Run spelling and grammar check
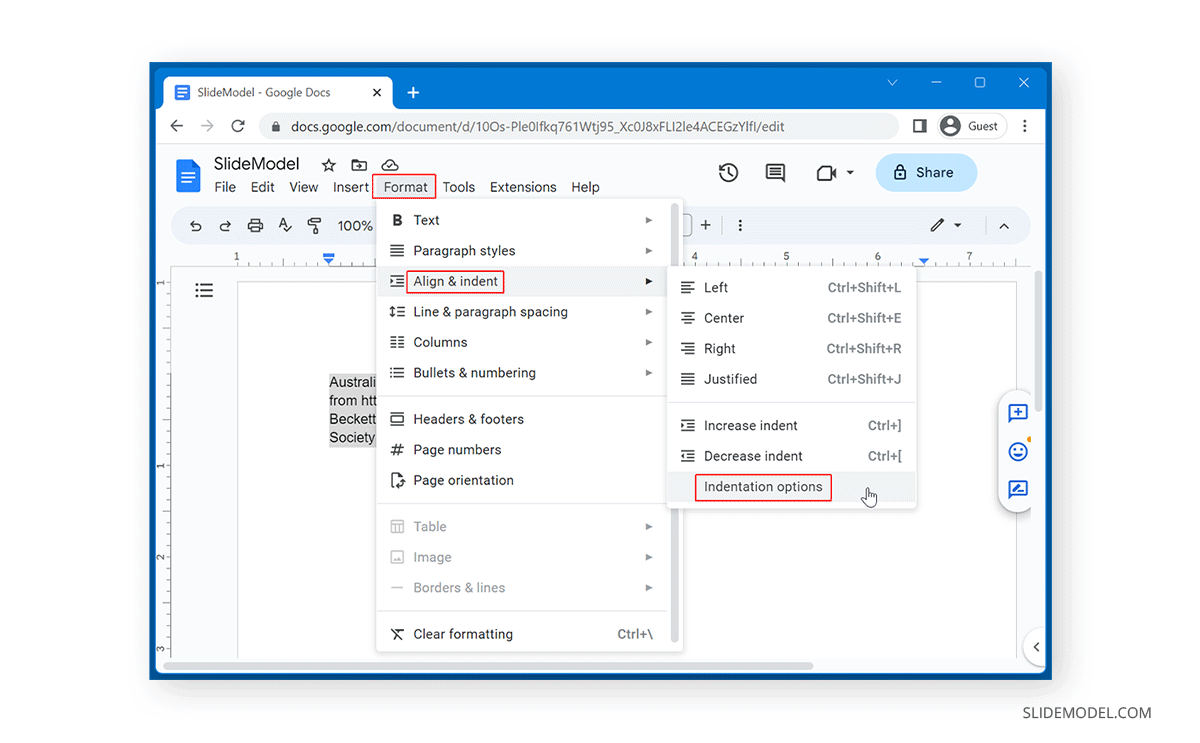The width and height of the screenshot is (1200, 743). pyautogui.click(x=285, y=225)
